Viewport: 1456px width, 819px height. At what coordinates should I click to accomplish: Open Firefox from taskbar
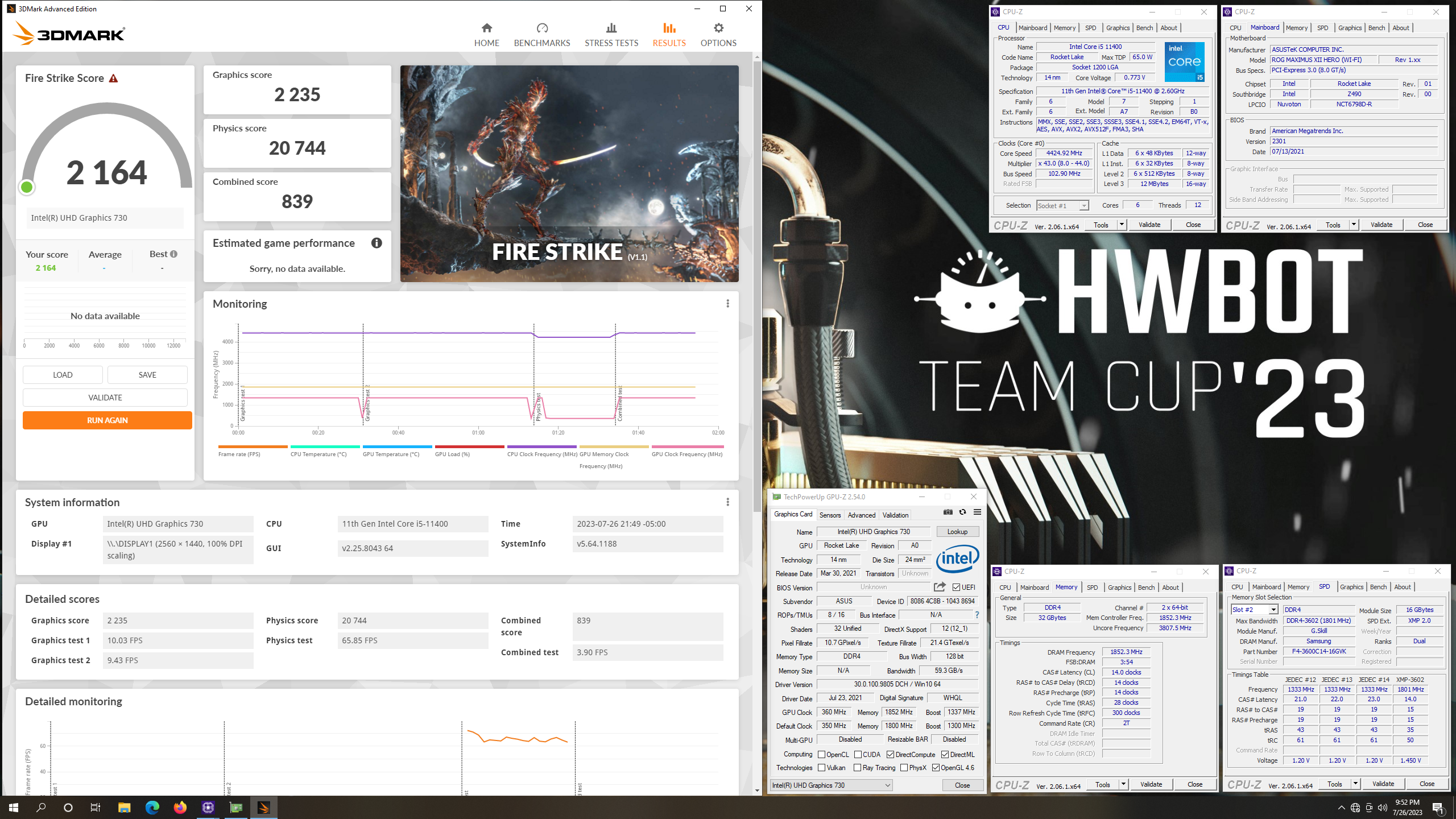tap(180, 807)
